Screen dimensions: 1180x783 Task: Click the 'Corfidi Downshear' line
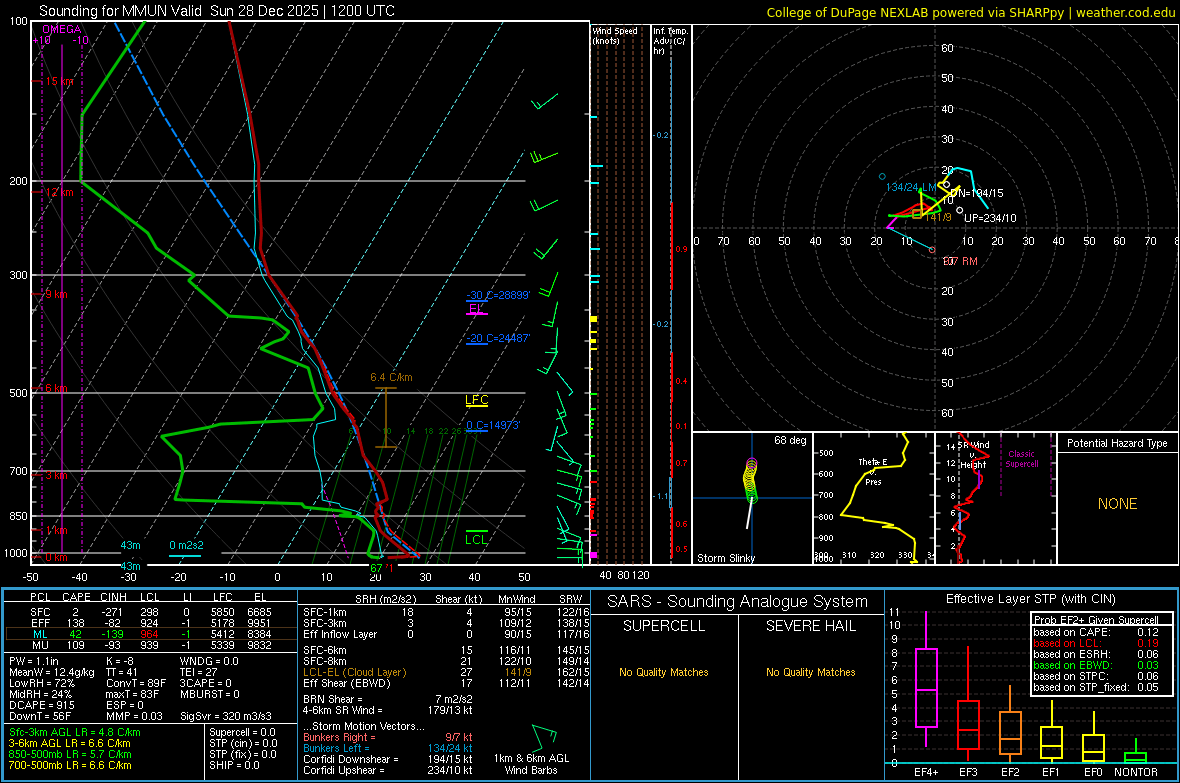(388, 760)
